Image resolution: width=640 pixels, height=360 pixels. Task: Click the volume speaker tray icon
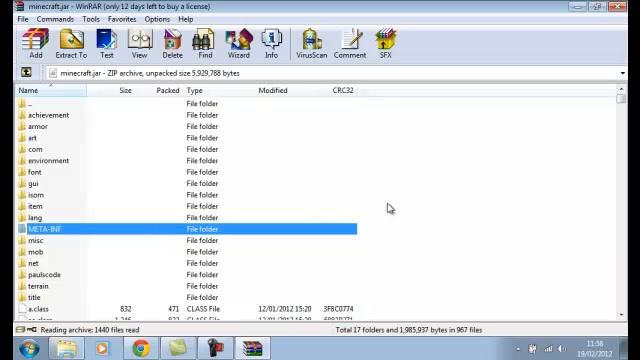pos(562,349)
